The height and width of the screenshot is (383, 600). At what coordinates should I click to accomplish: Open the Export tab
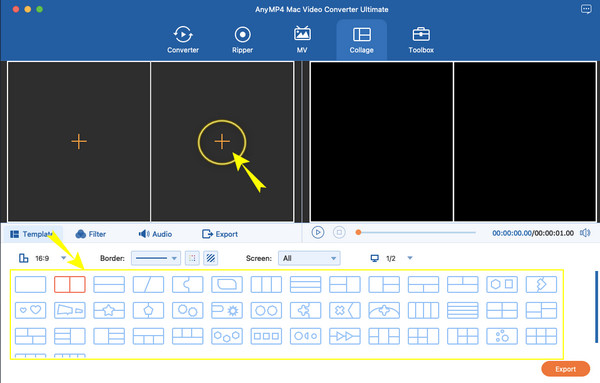220,234
